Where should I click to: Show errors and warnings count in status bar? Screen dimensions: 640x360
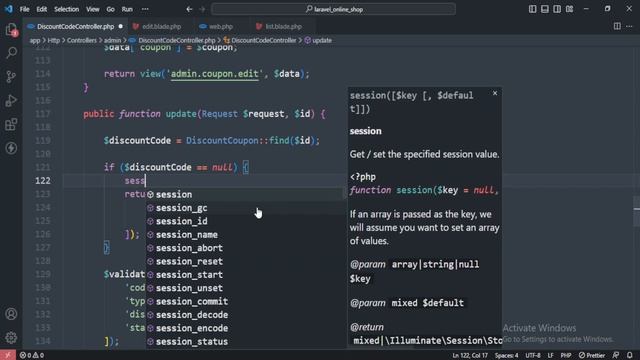[32, 356]
